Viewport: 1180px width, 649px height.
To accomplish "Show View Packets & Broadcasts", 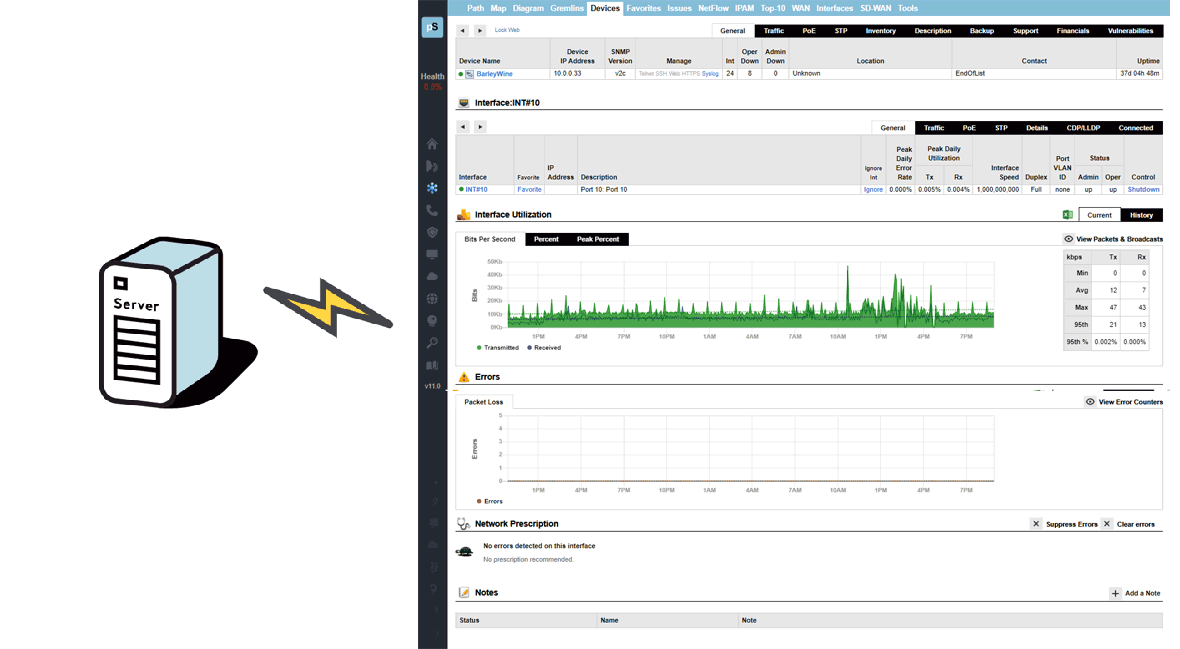I will pos(1112,239).
